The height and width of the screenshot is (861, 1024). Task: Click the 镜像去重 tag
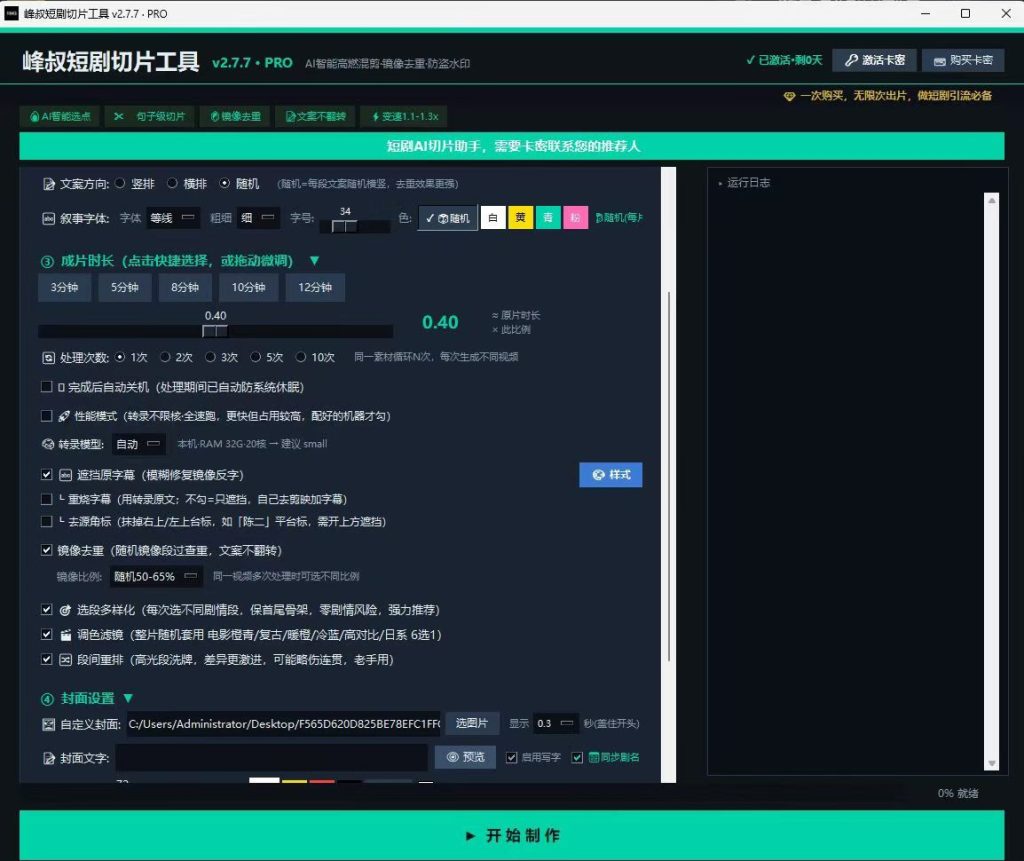tap(235, 116)
